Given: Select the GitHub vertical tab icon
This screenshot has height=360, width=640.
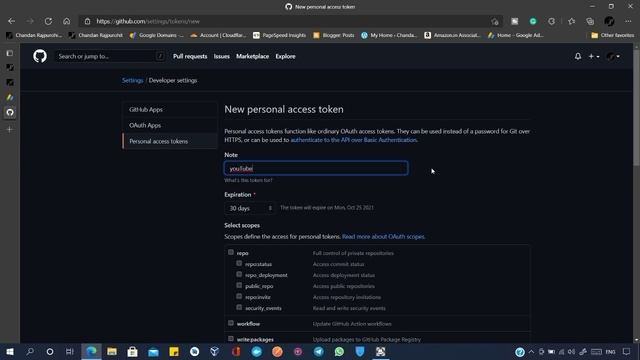Looking at the screenshot, I should 10,112.
